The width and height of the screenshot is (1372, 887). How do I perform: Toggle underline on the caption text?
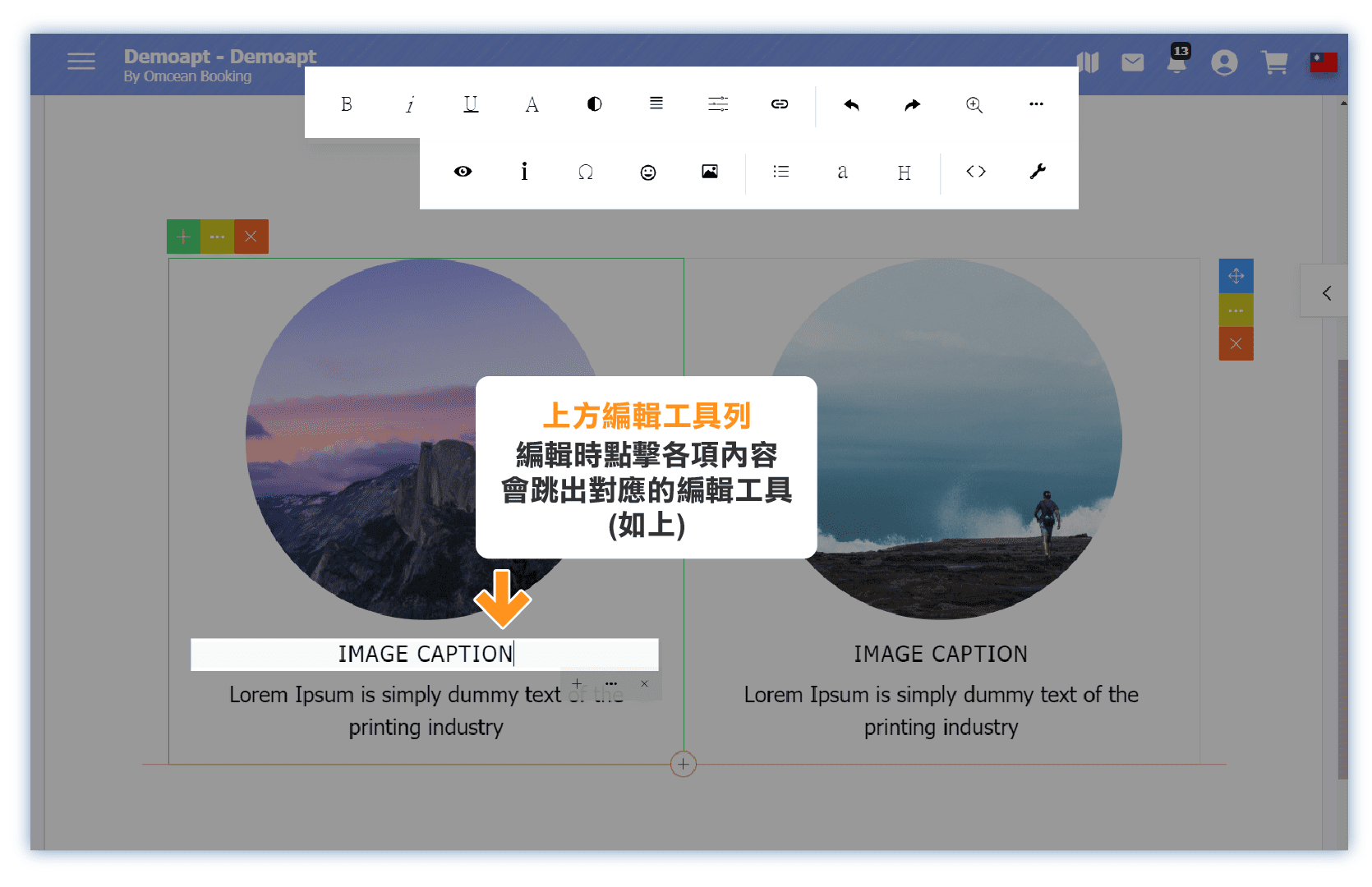coord(471,104)
